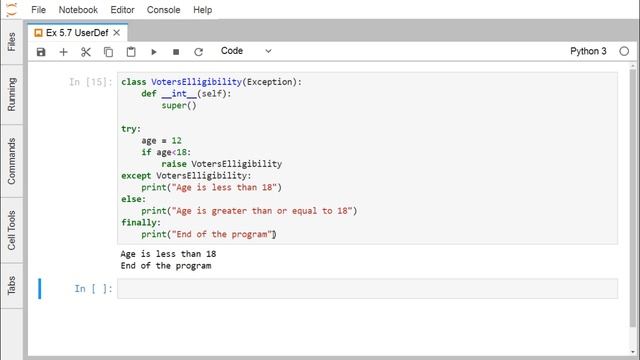Open the Files sidebar panel
The height and width of the screenshot is (360, 640).
click(11, 42)
